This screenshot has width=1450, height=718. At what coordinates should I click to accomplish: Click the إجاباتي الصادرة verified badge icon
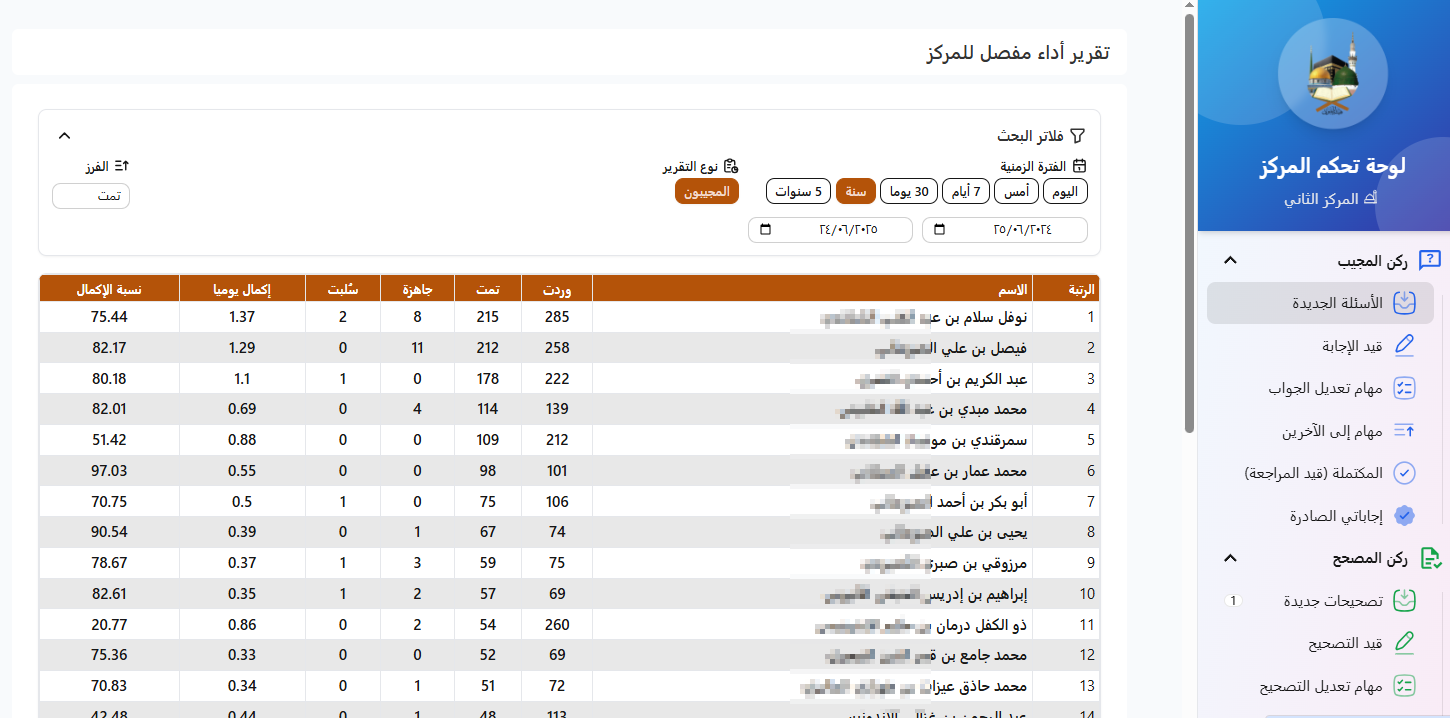coord(1405,516)
